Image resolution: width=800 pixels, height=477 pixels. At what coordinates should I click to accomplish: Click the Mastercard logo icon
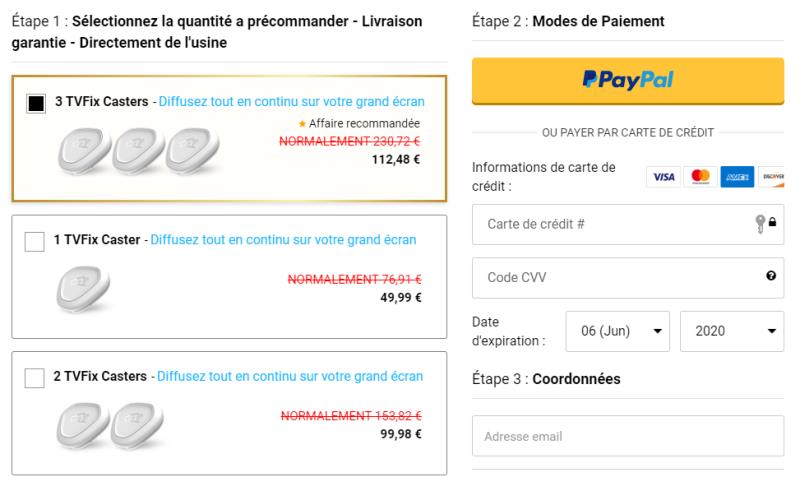pos(700,177)
